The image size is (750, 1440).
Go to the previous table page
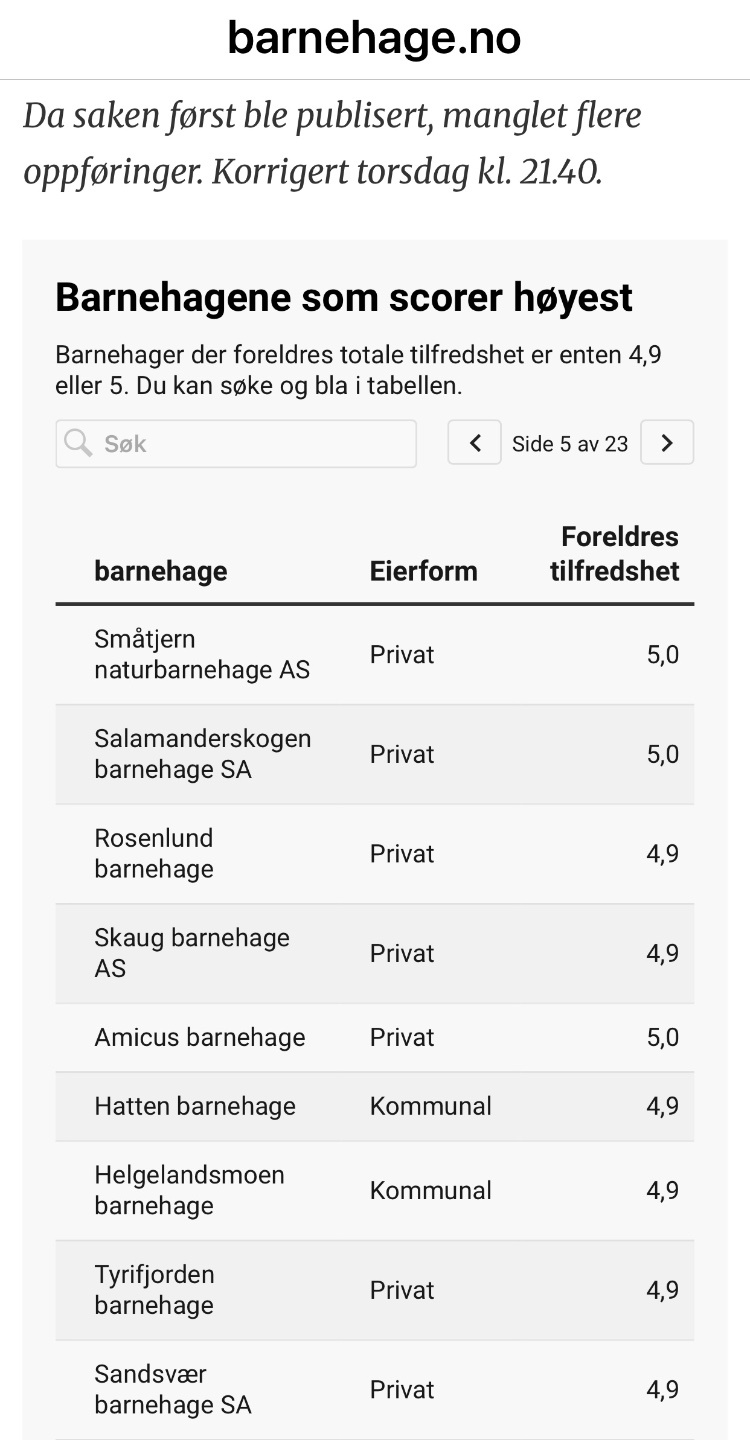click(x=475, y=443)
